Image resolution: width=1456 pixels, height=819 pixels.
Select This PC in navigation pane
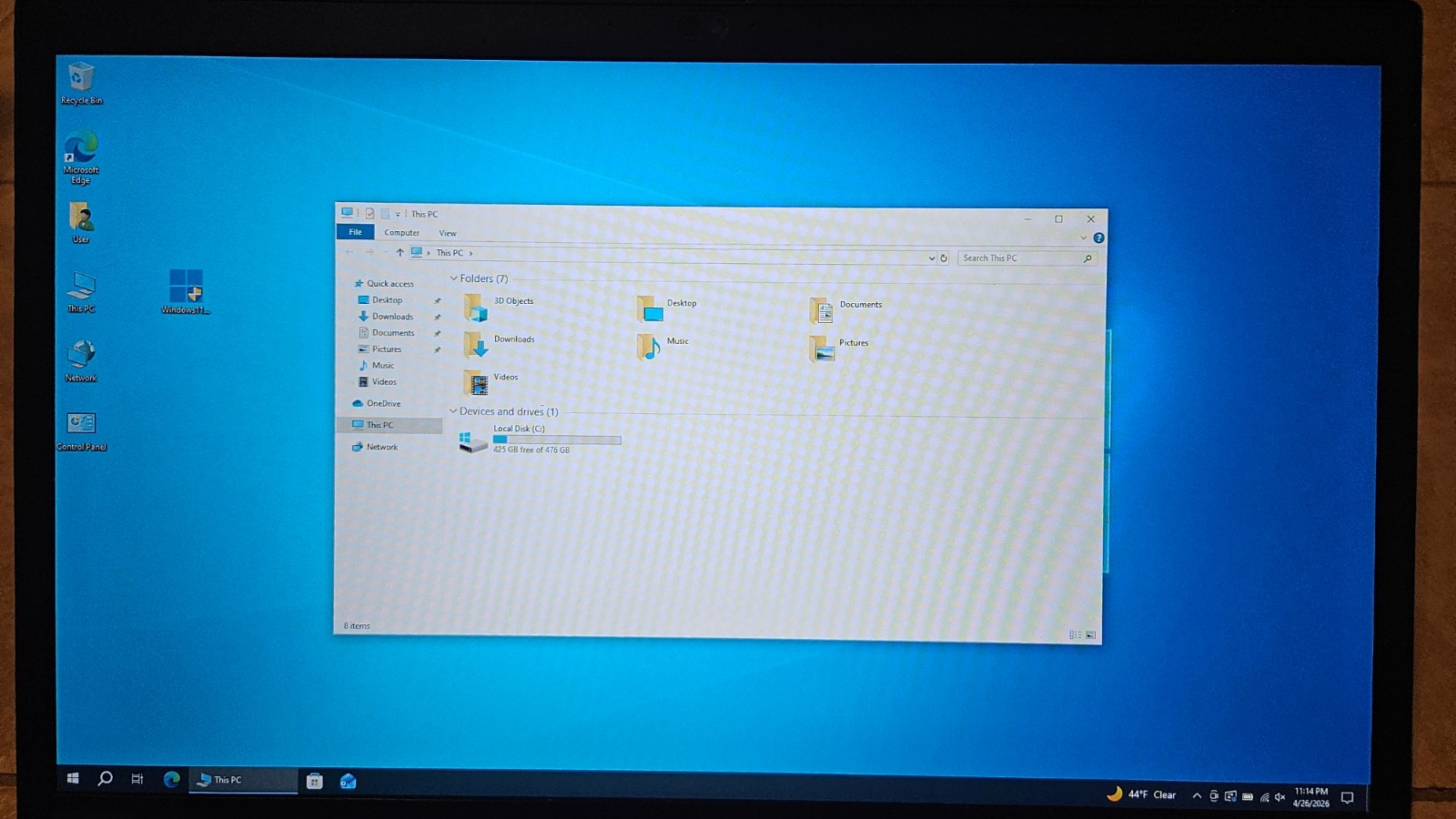(389, 426)
